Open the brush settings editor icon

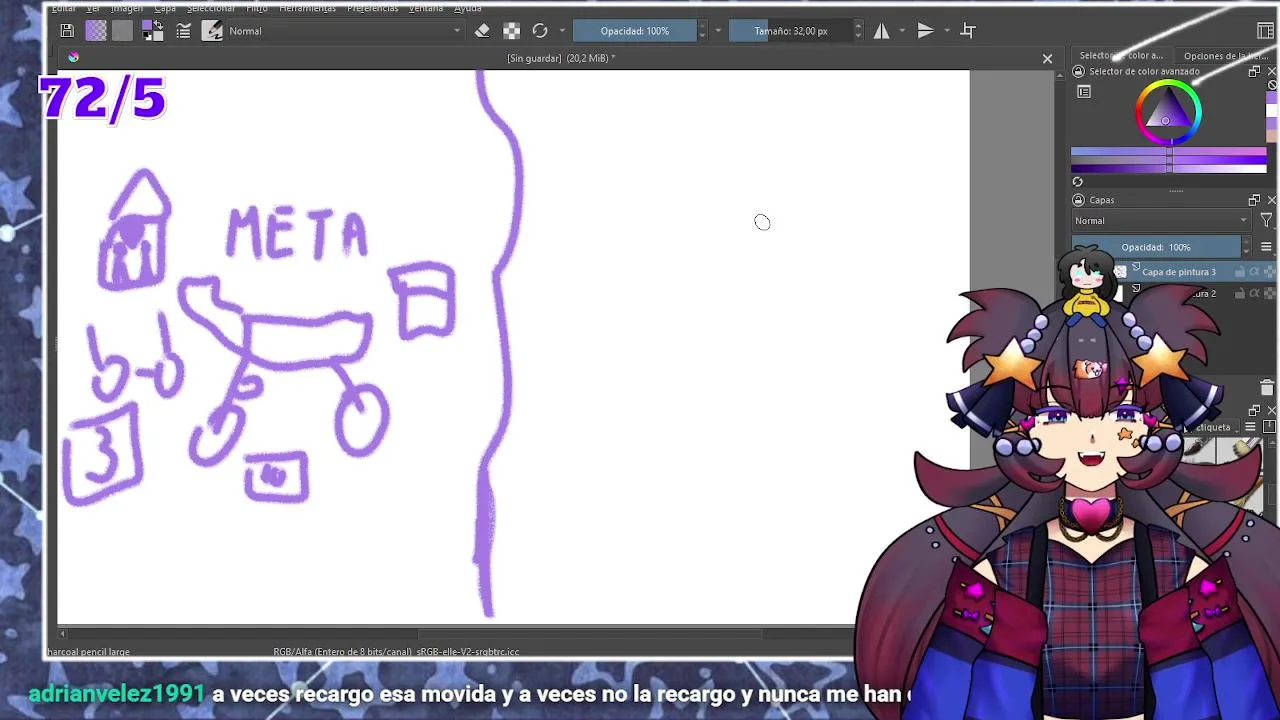pyautogui.click(x=183, y=31)
